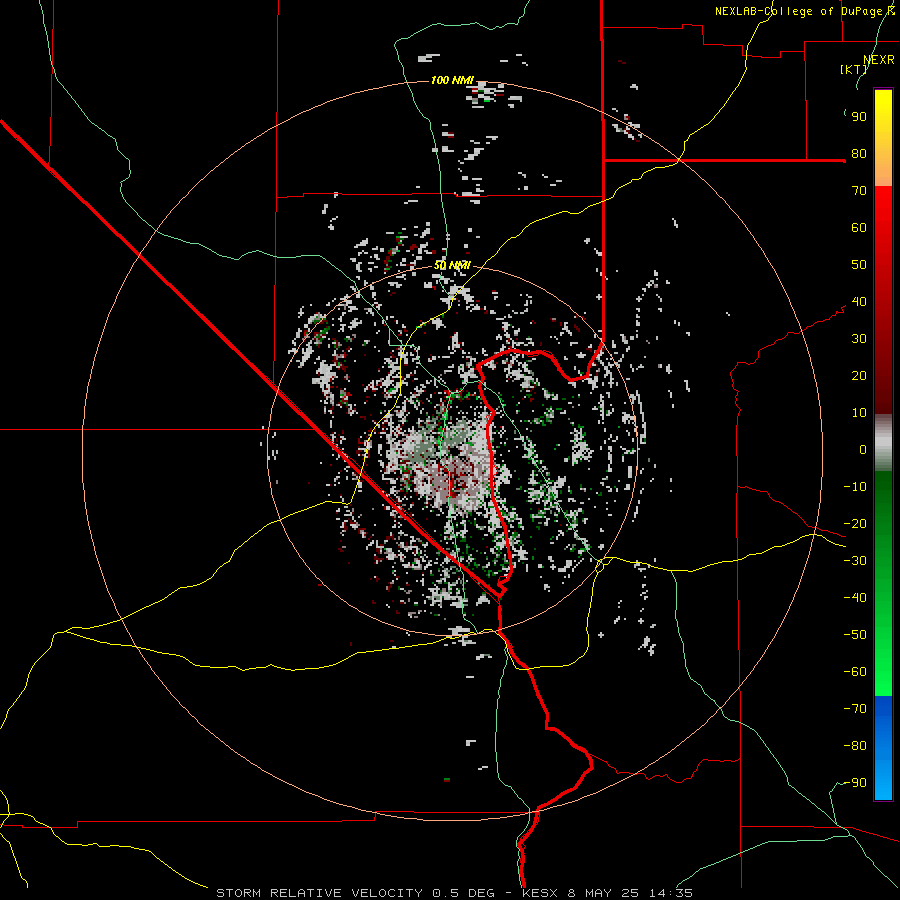Click the -70 value on velocity scale
Image resolution: width=900 pixels, height=900 pixels.
[855, 709]
